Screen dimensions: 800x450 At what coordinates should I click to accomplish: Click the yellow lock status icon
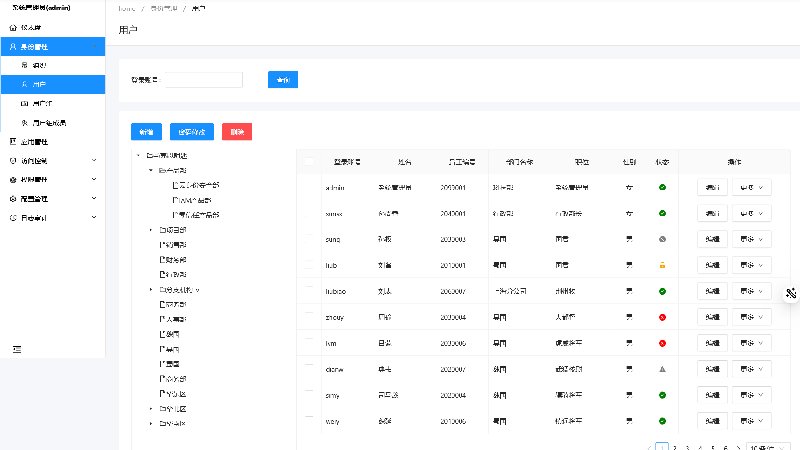pyautogui.click(x=662, y=265)
